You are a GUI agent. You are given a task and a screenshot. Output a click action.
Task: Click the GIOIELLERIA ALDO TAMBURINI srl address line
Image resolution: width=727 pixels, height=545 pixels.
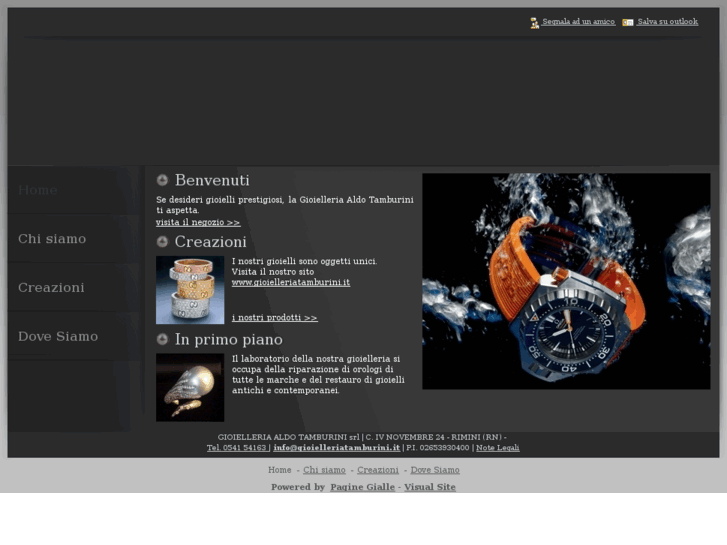point(362,437)
